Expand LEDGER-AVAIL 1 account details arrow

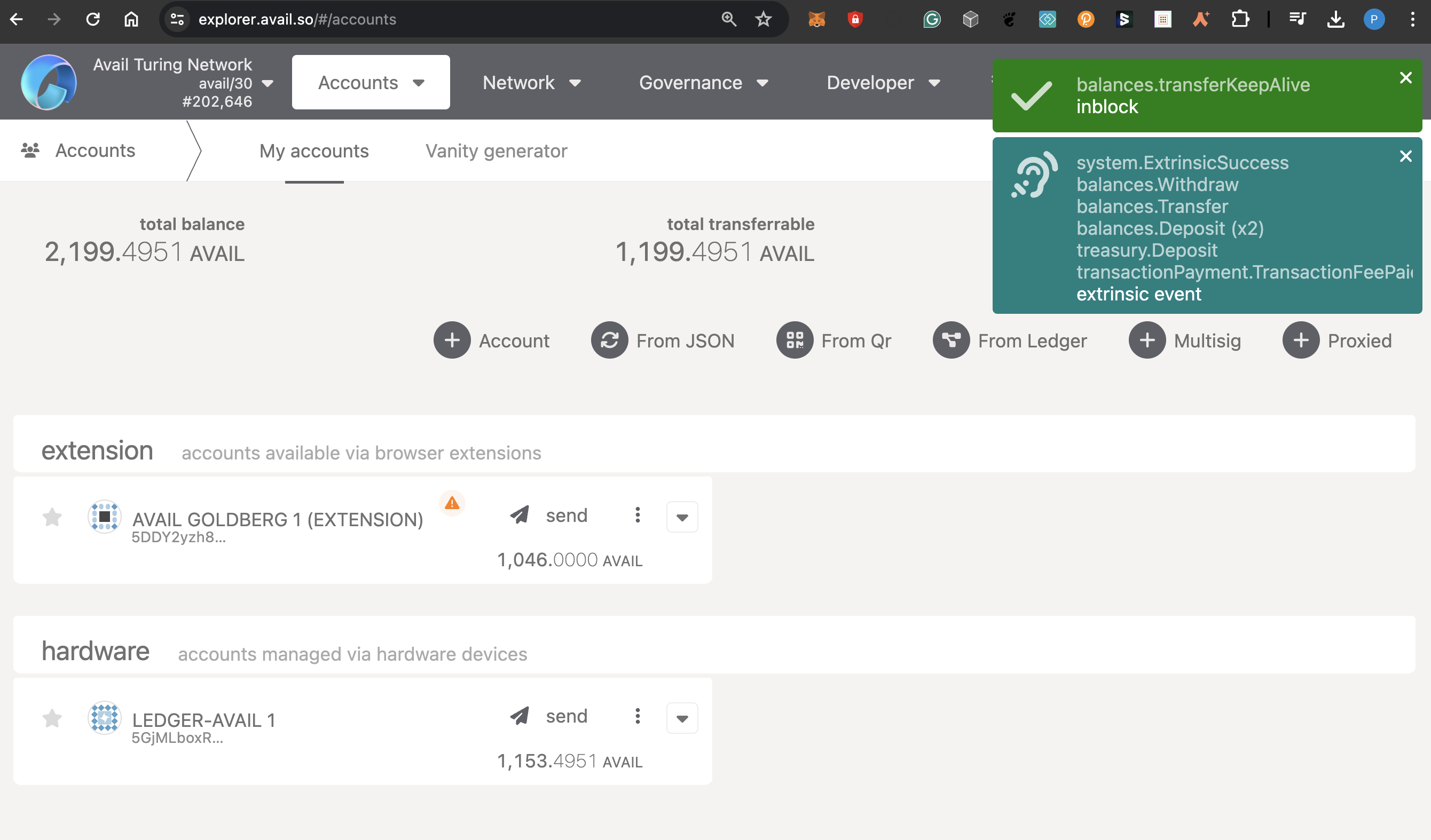pyautogui.click(x=682, y=718)
